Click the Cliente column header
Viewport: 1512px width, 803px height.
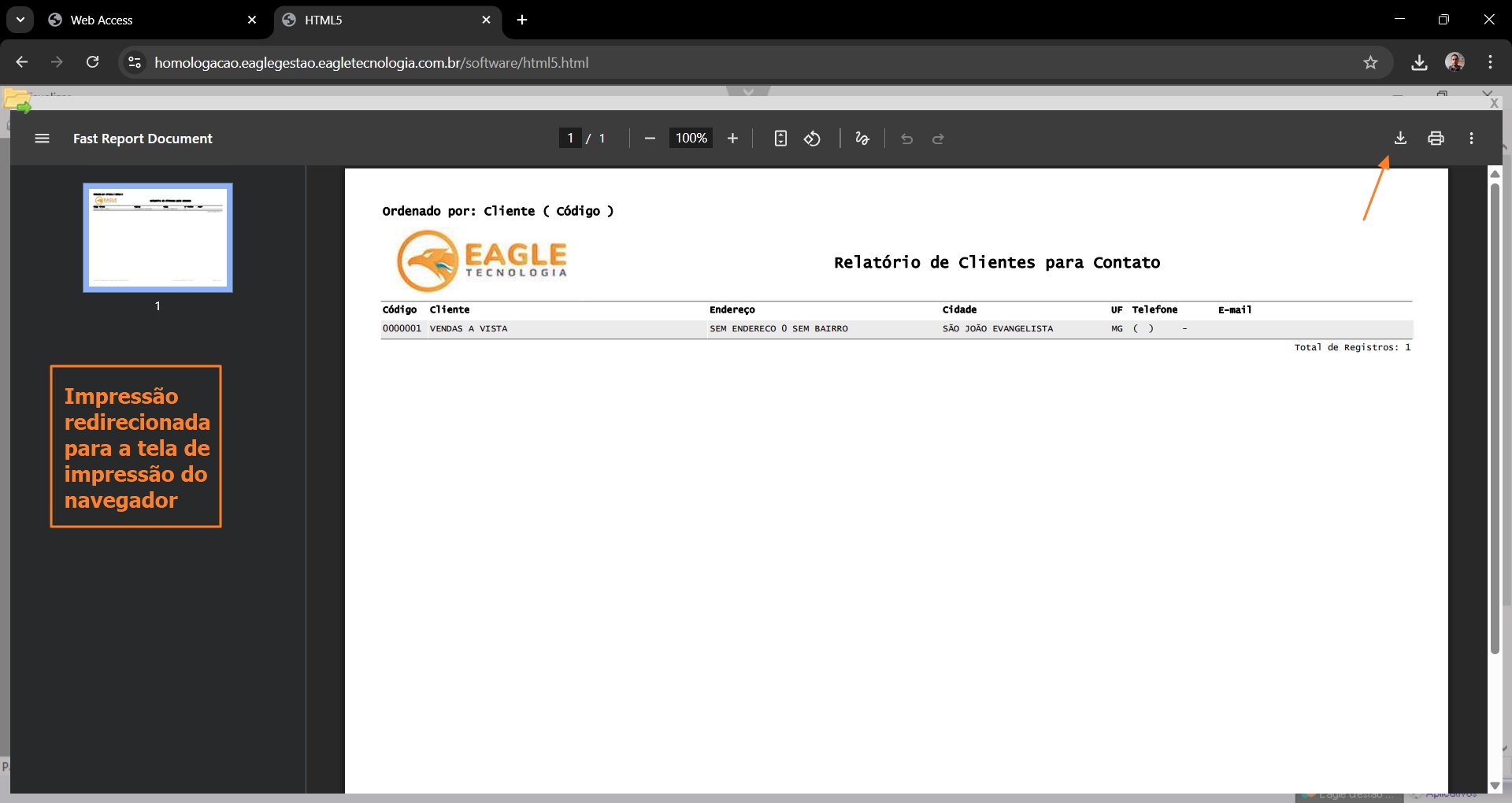coord(450,310)
